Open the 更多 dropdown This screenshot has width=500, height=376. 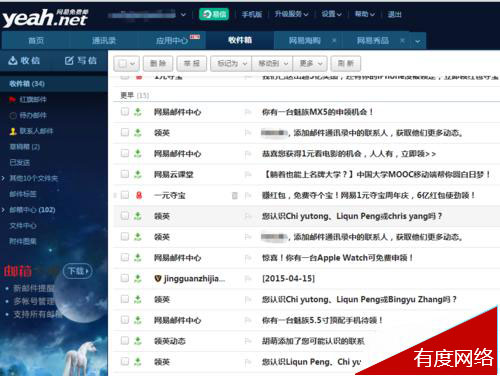pos(310,63)
